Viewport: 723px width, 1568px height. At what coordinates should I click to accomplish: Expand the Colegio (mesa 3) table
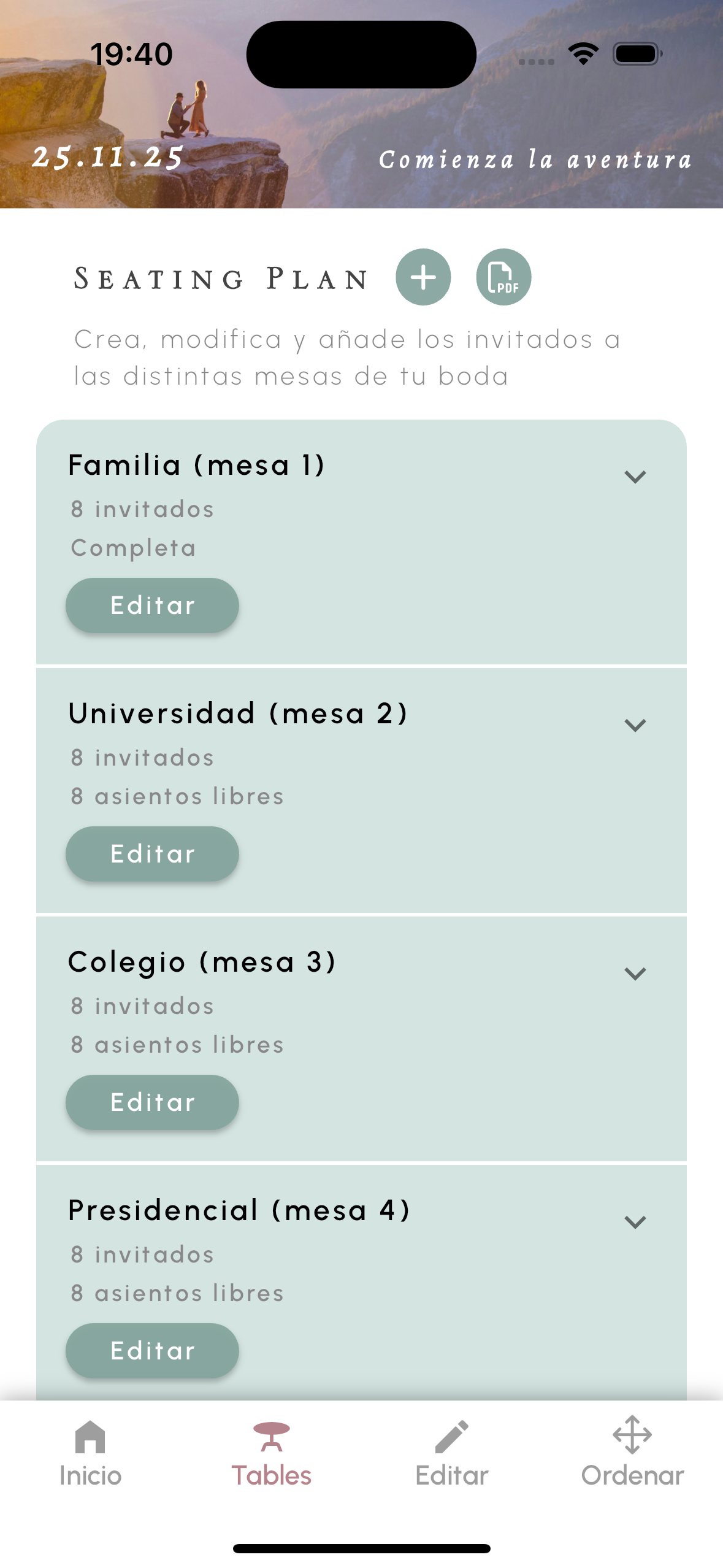[635, 974]
